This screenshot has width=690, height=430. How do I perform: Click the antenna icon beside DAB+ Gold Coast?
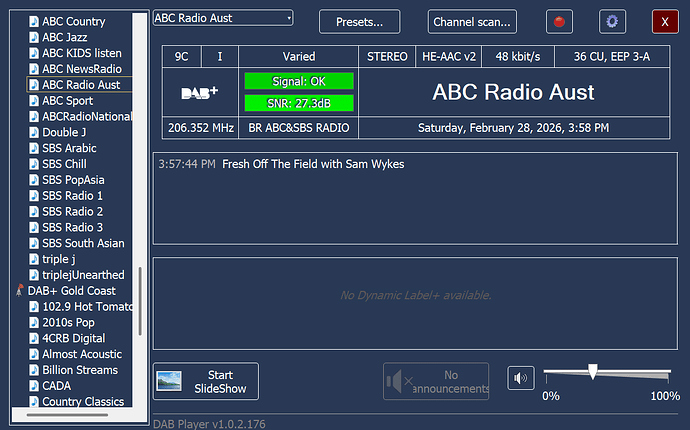(20, 290)
